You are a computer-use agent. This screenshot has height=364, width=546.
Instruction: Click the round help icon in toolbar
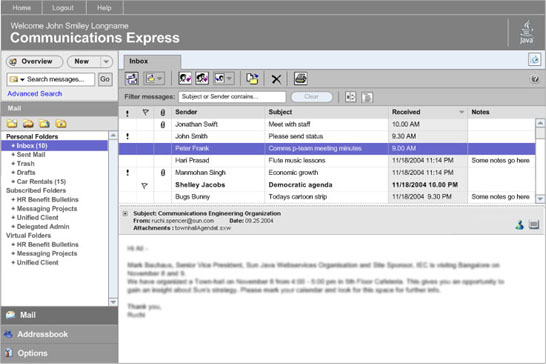535,79
